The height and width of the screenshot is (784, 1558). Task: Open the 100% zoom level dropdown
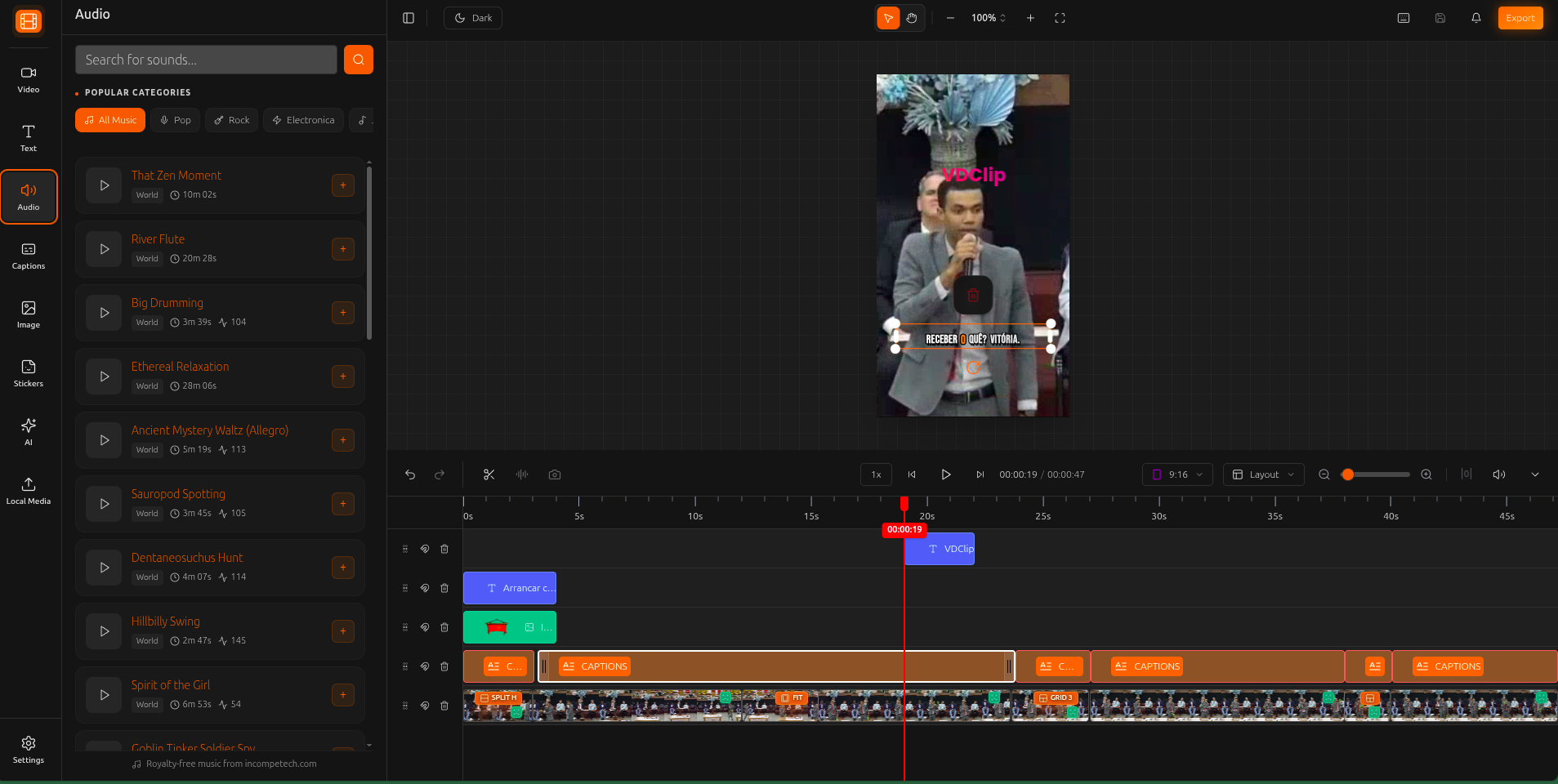point(989,18)
